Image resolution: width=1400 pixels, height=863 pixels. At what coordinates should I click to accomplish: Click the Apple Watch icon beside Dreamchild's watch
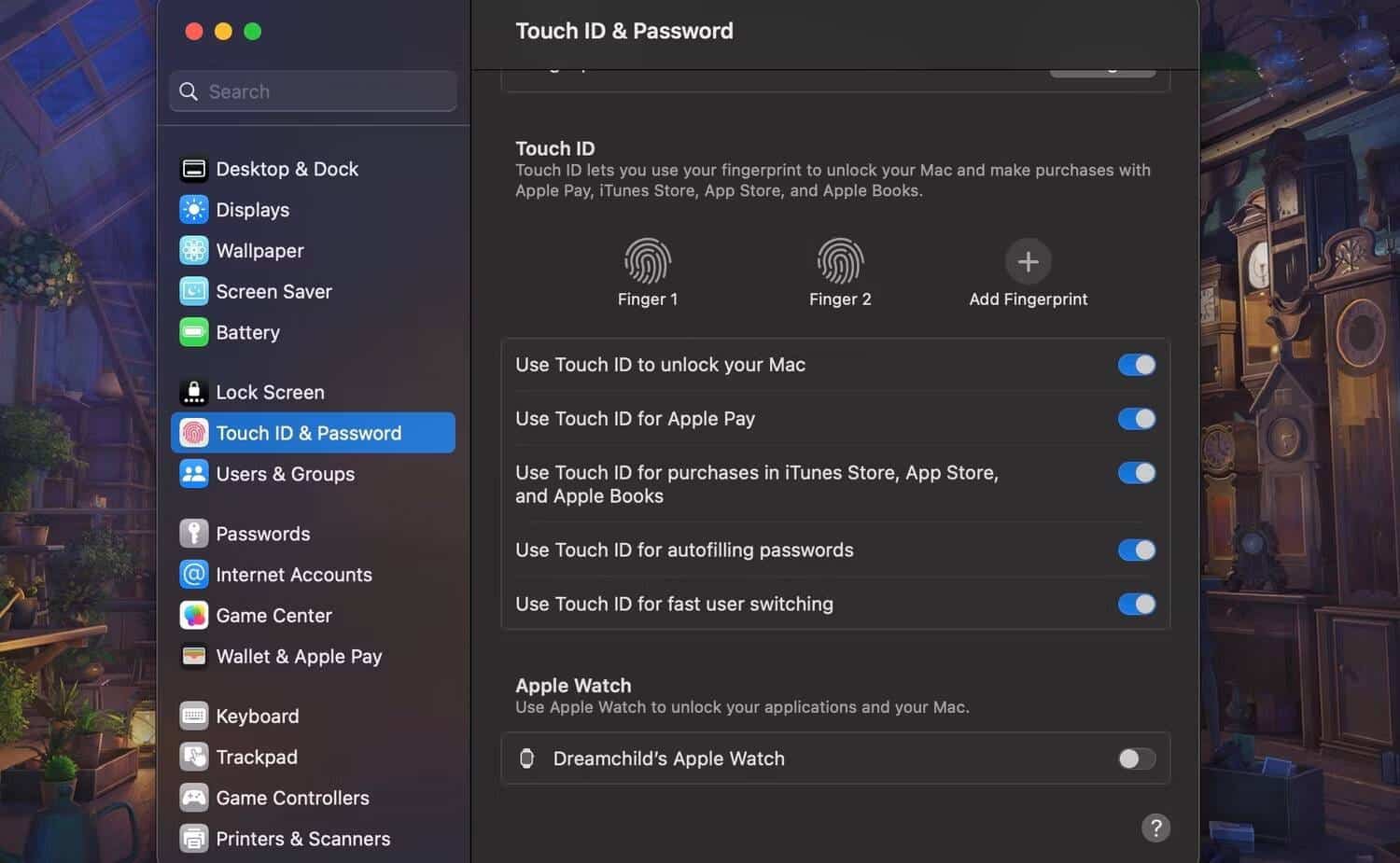click(527, 759)
